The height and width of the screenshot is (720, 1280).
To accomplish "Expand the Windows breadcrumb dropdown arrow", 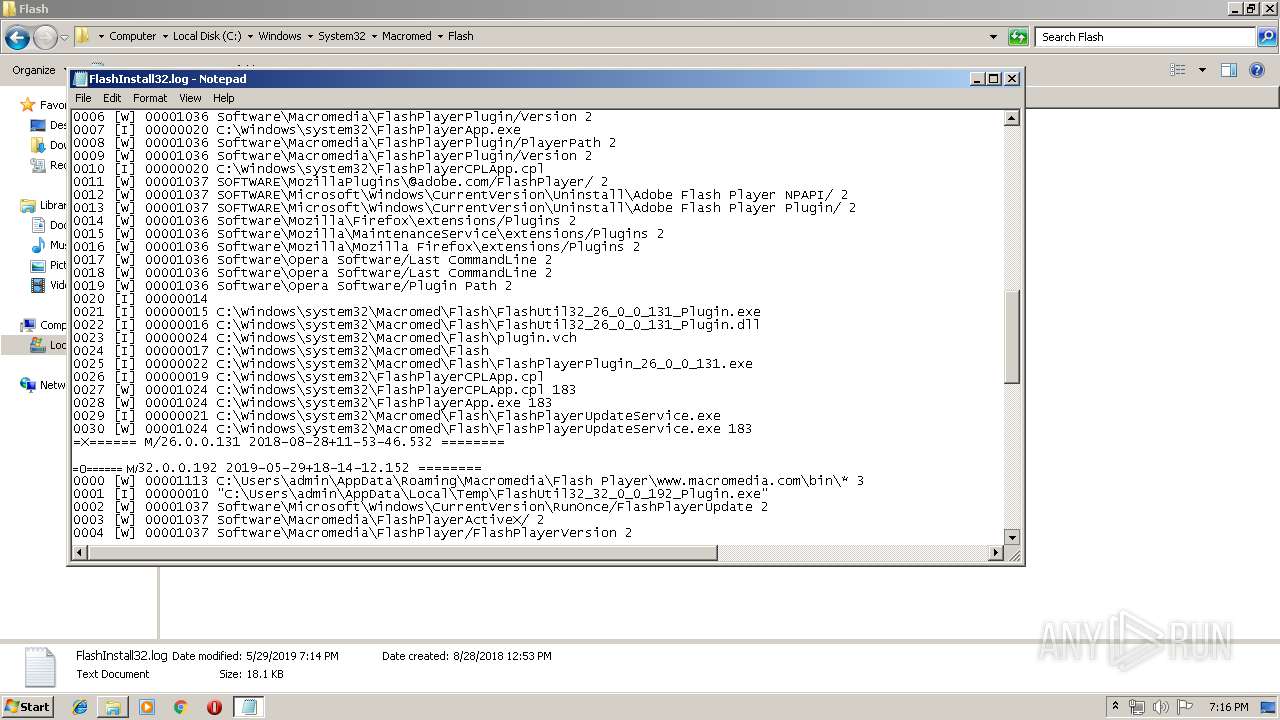I will [310, 36].
